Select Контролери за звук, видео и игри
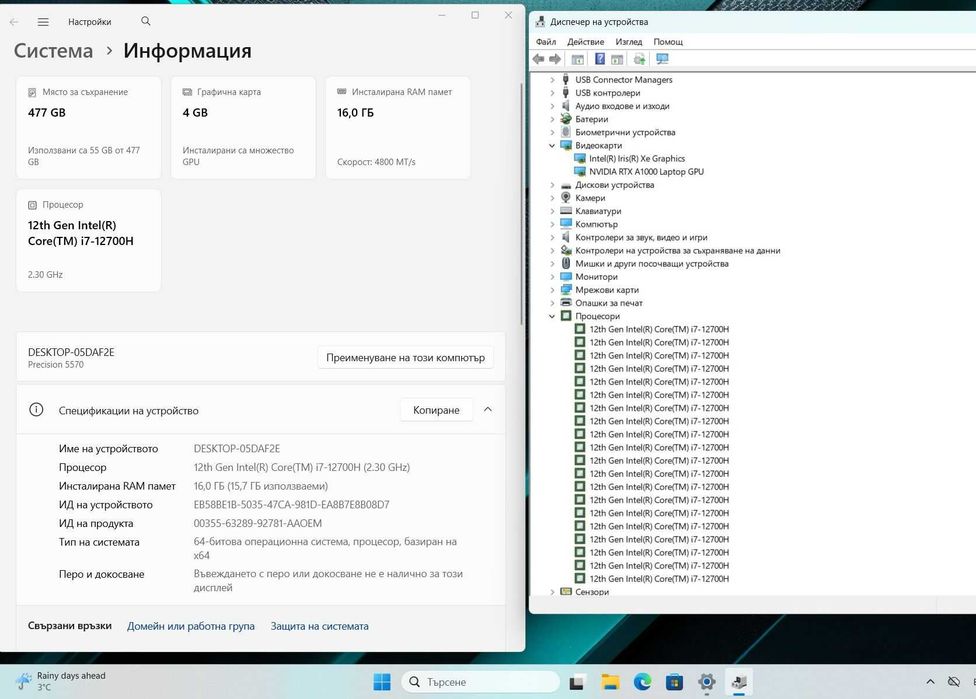This screenshot has height=699, width=976. pyautogui.click(x=641, y=237)
